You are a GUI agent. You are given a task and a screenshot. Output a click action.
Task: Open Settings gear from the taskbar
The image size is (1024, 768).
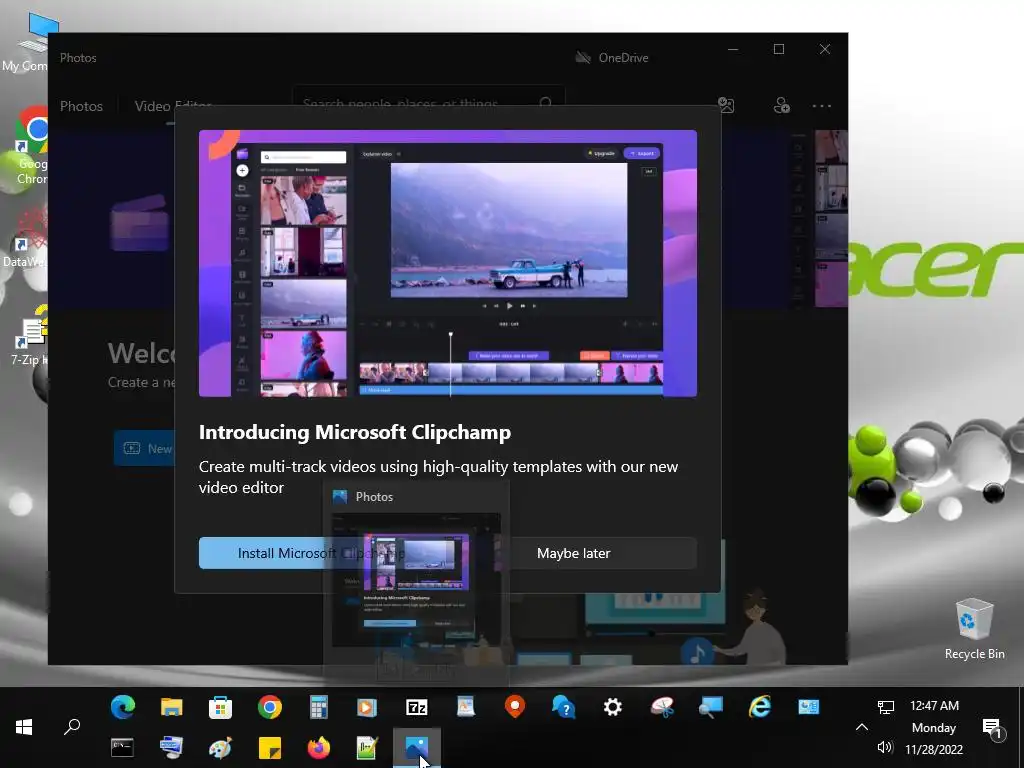tap(613, 707)
